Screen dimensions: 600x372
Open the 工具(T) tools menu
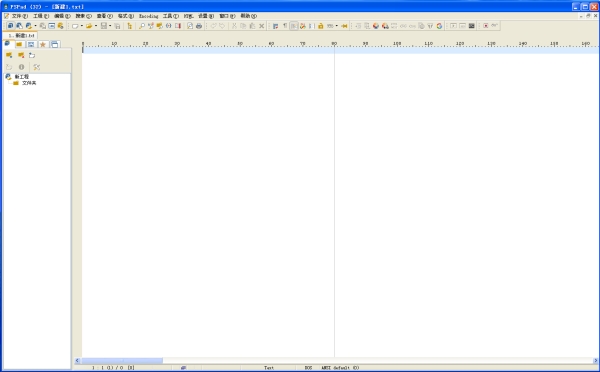(170, 16)
